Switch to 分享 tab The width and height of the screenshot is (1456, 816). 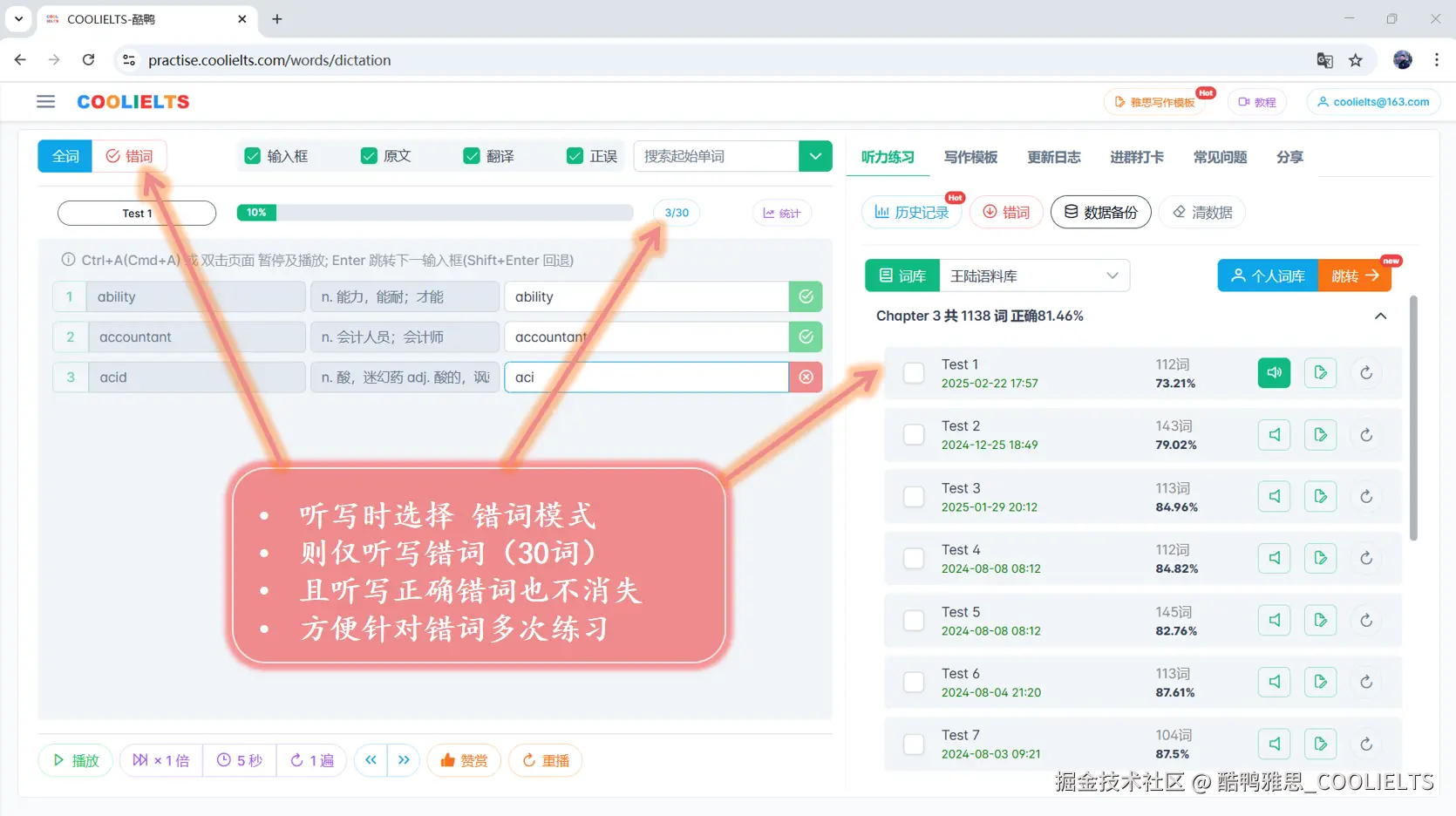[x=1289, y=157]
